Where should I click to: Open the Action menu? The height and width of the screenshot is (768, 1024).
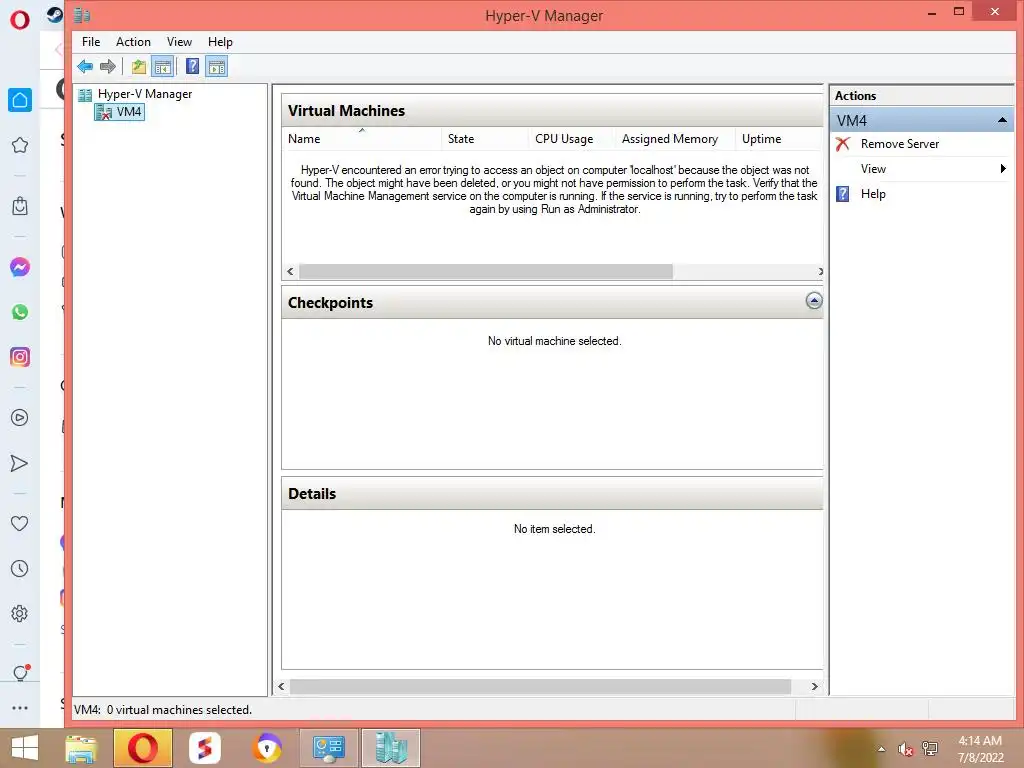133,42
